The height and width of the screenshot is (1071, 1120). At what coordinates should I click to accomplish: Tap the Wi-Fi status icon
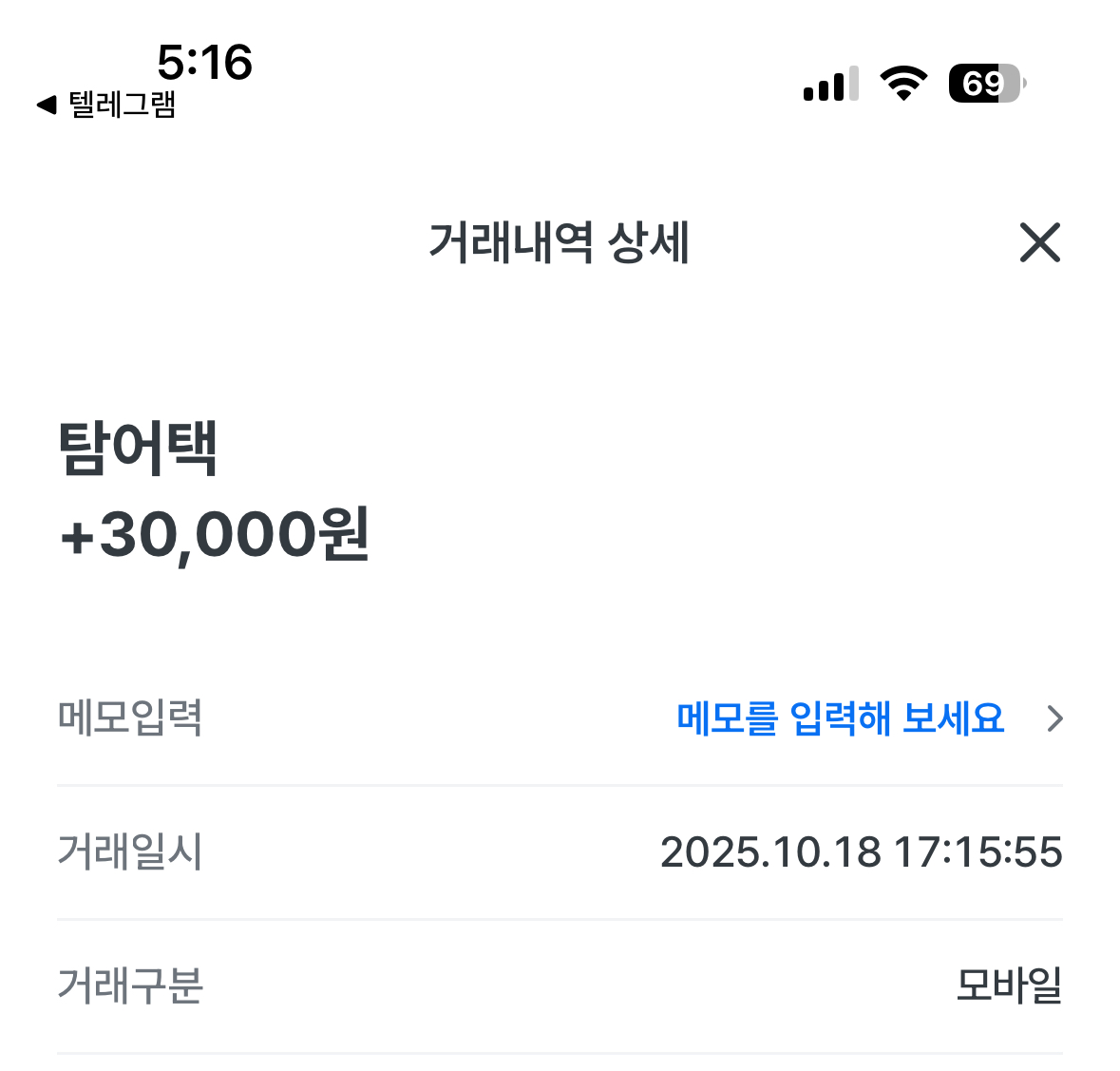click(903, 85)
